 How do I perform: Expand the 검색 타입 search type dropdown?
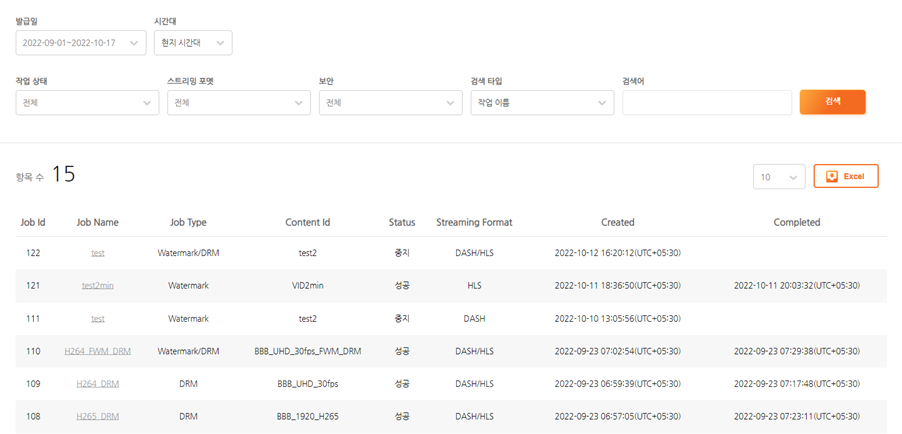tap(542, 103)
